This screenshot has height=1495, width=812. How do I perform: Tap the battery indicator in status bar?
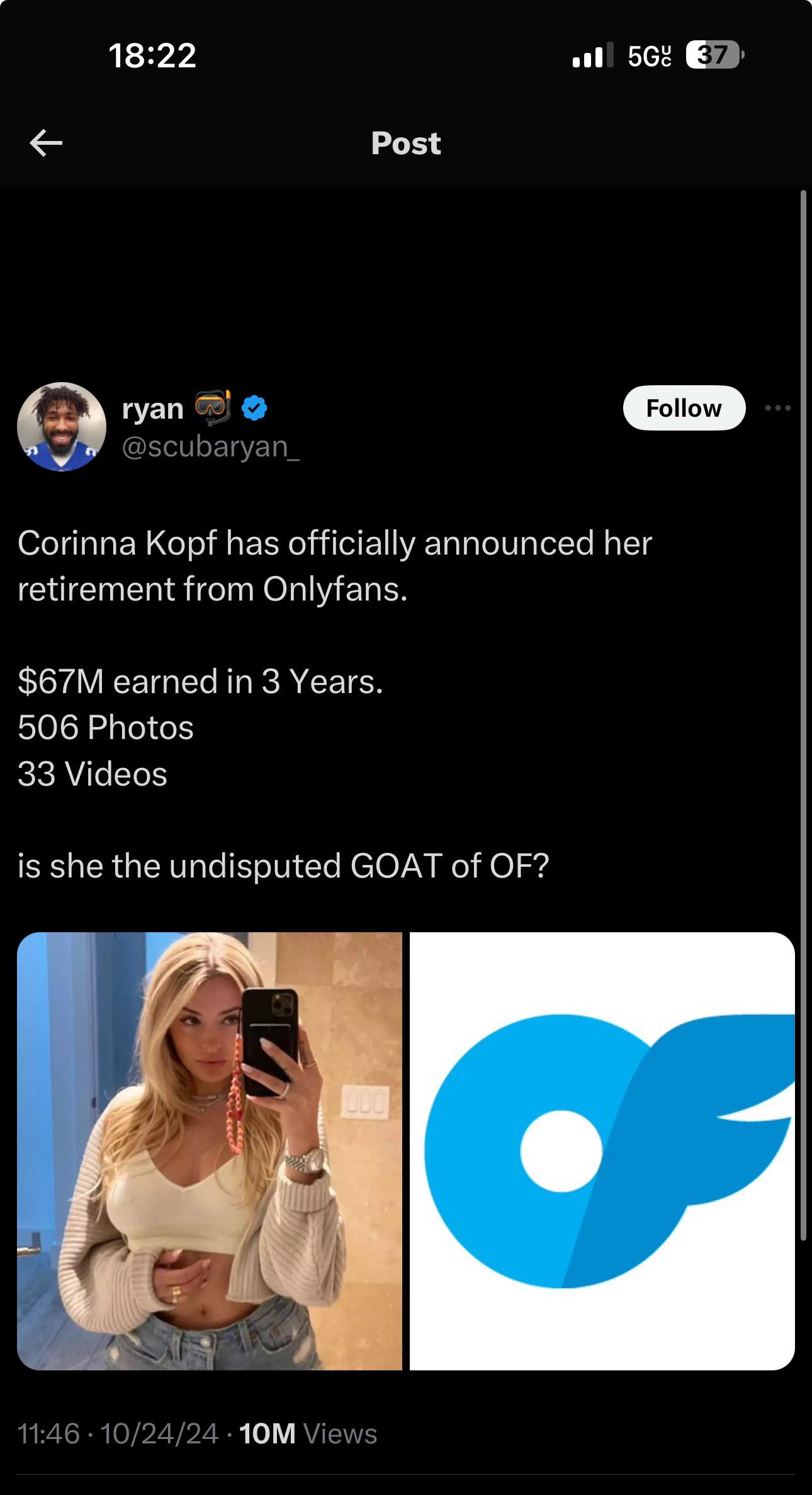pyautogui.click(x=714, y=55)
